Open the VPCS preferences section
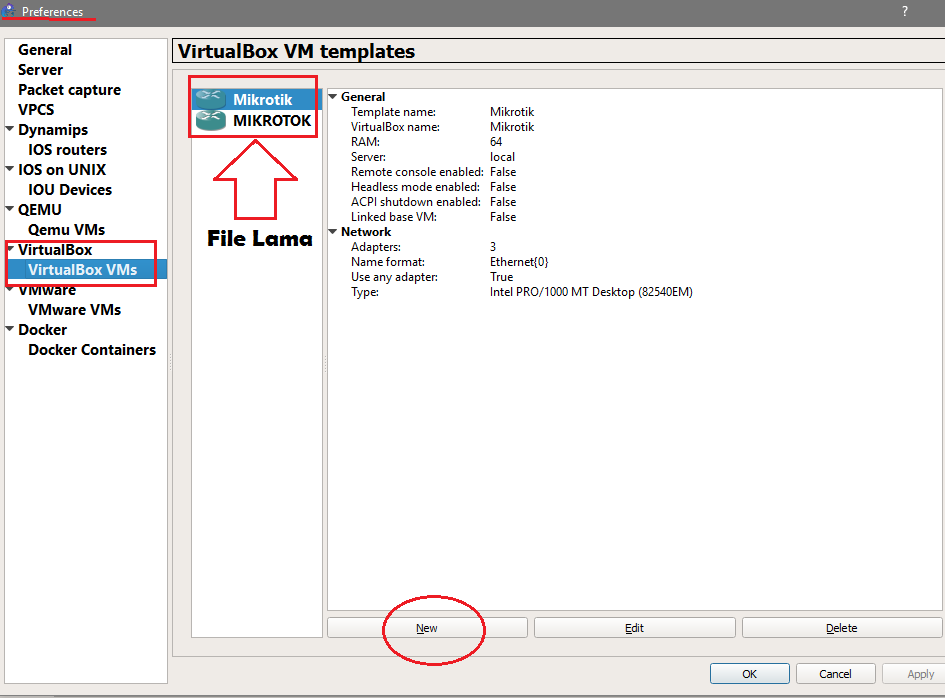This screenshot has width=945, height=698. (36, 110)
